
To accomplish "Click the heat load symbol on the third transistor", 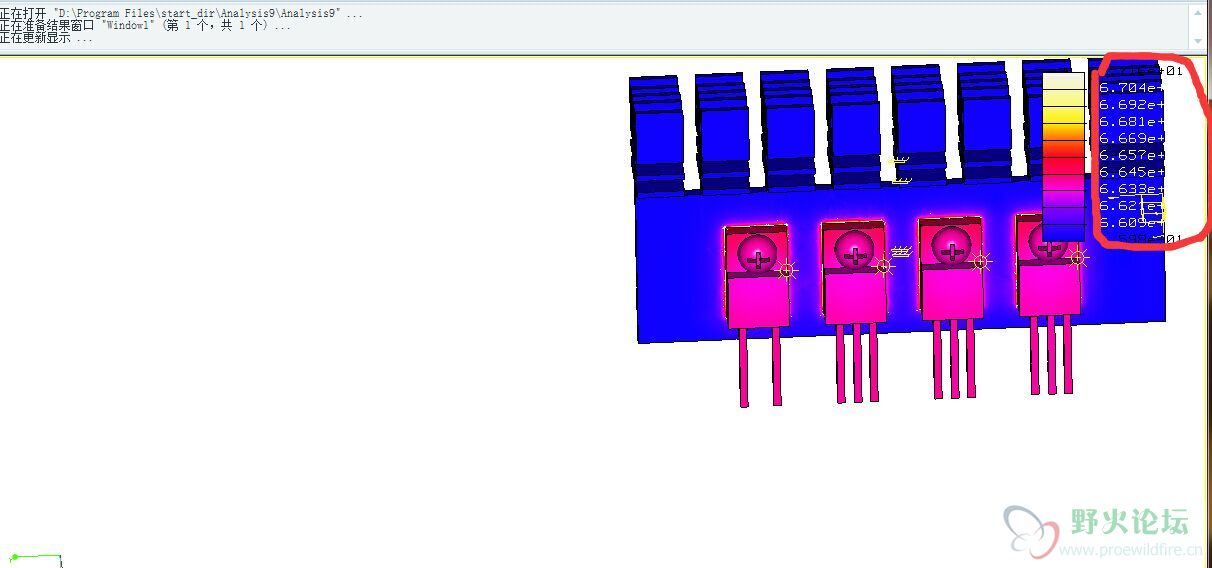I will tap(981, 262).
